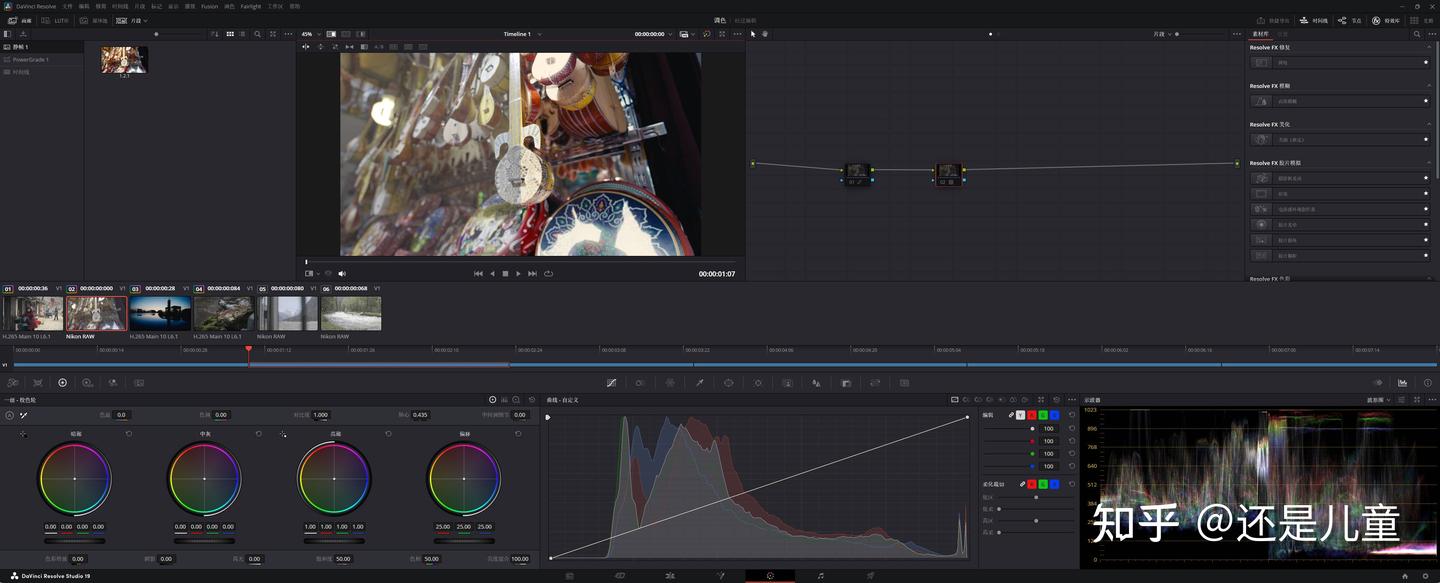Mute the viewer audio
The image size is (1440, 583).
coord(342,273)
